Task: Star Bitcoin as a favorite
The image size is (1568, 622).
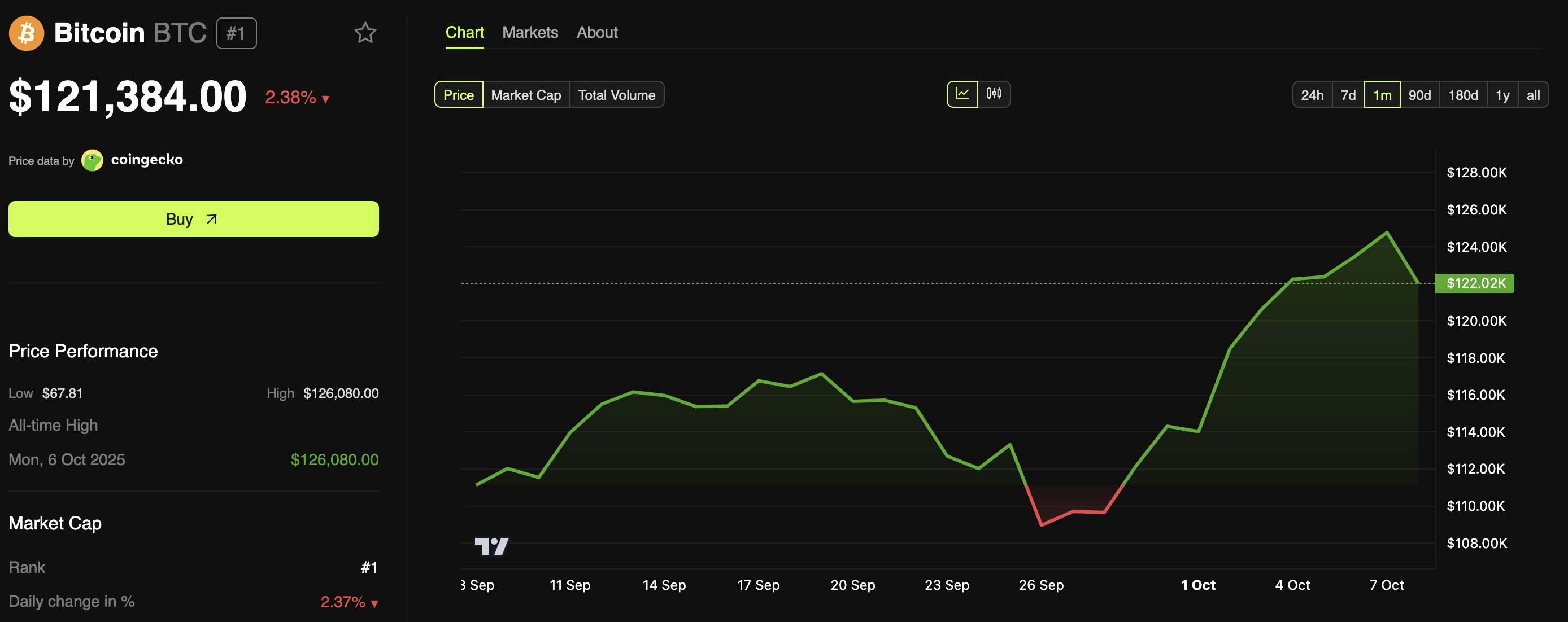Action: coord(365,33)
